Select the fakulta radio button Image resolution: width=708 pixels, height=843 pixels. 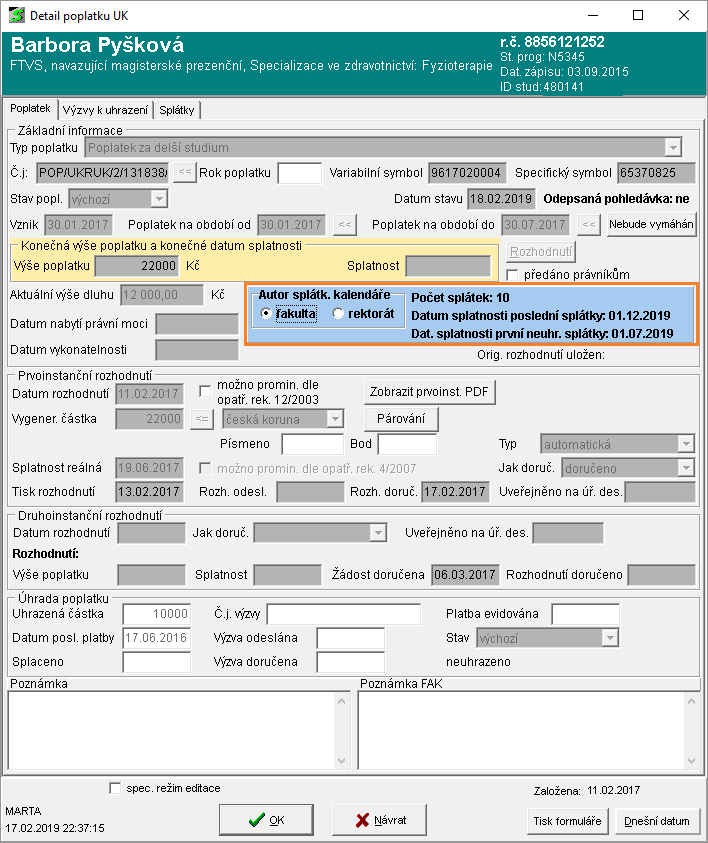[265, 314]
